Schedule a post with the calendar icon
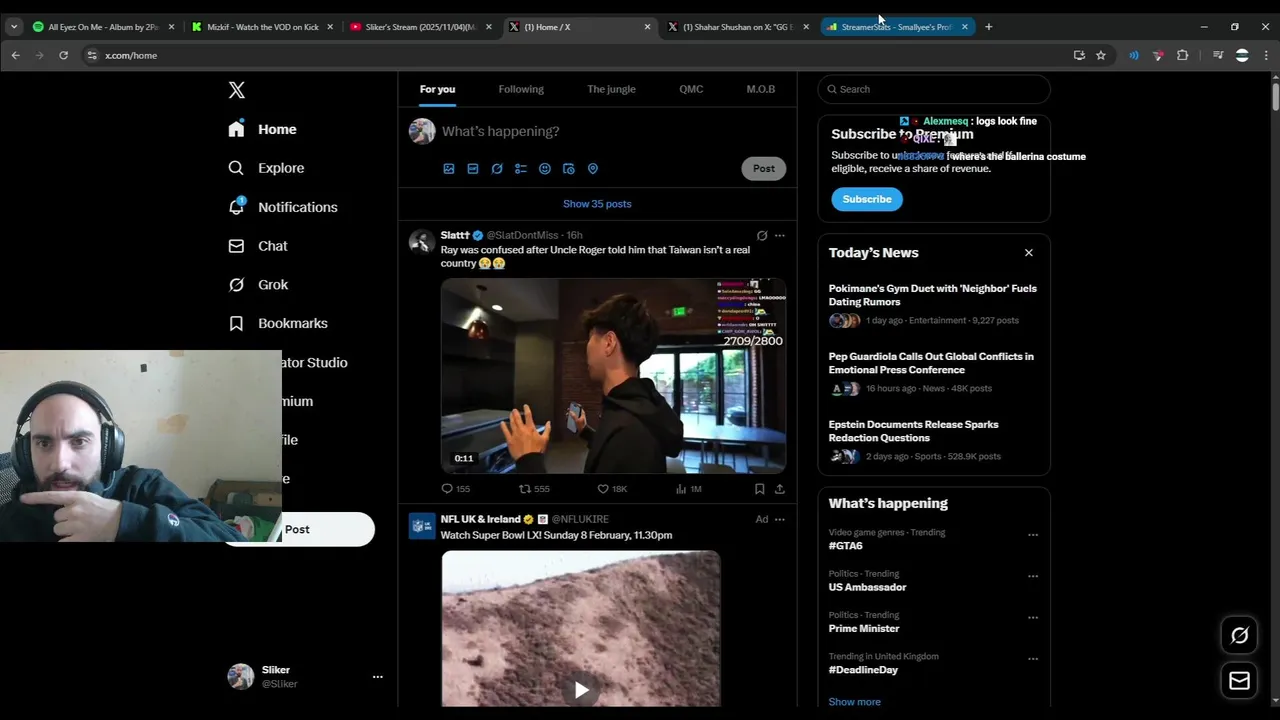 [569, 169]
